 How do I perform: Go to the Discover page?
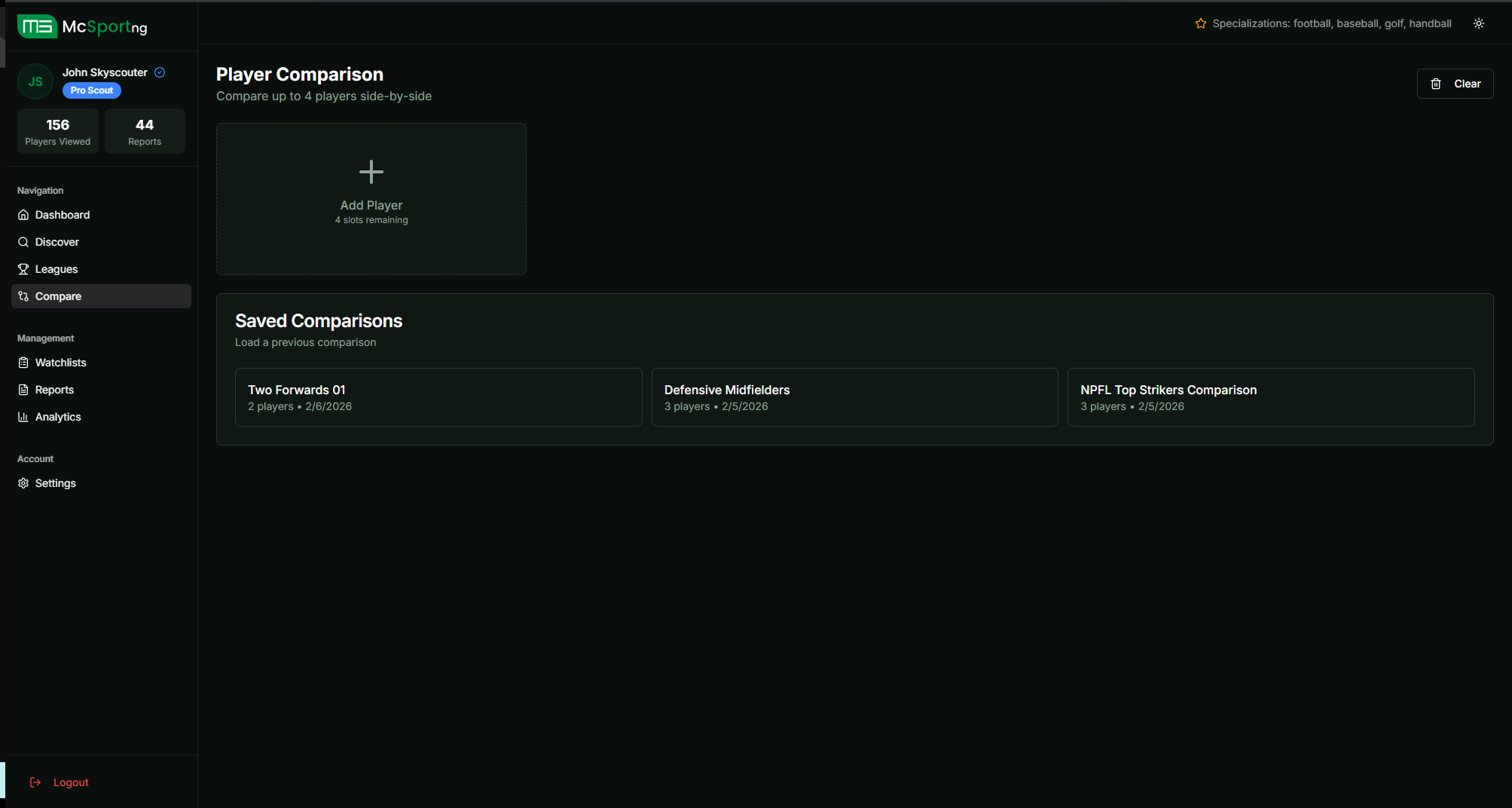coord(57,242)
